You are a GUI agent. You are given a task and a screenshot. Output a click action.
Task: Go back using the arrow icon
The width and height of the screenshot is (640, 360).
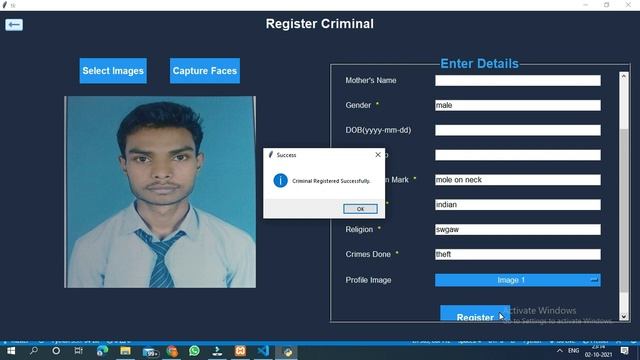coord(14,25)
